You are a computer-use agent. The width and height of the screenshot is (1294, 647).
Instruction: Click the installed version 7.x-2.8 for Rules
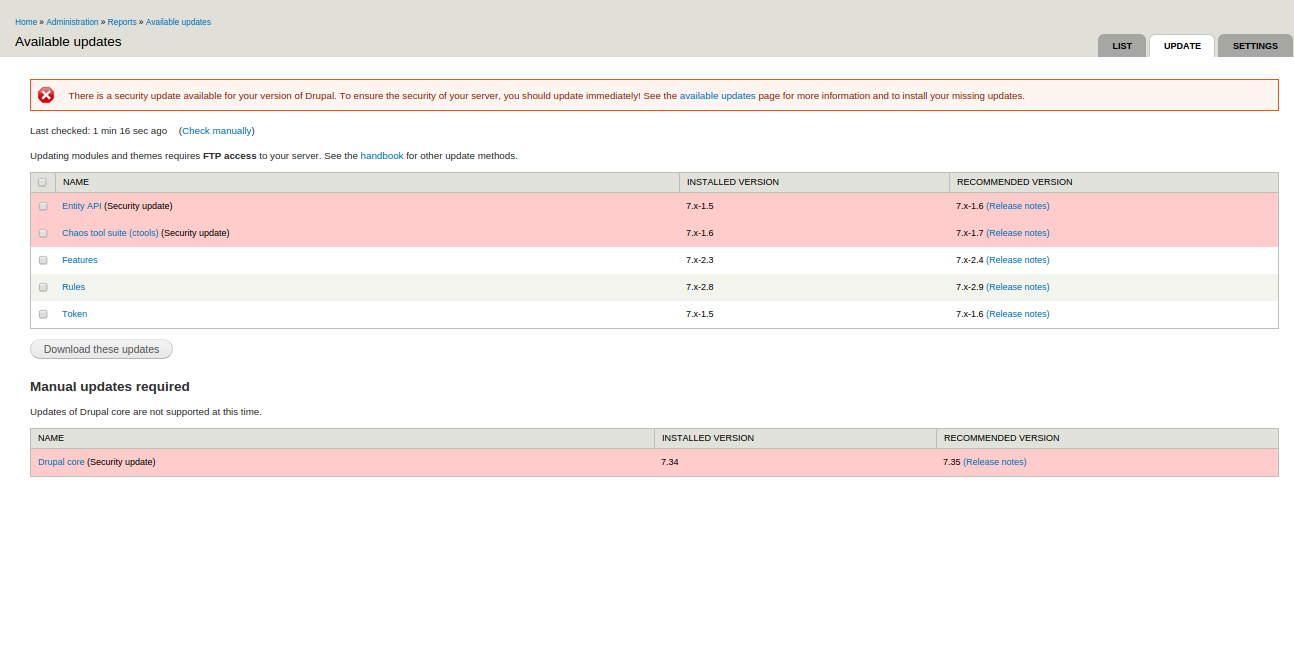click(x=700, y=287)
